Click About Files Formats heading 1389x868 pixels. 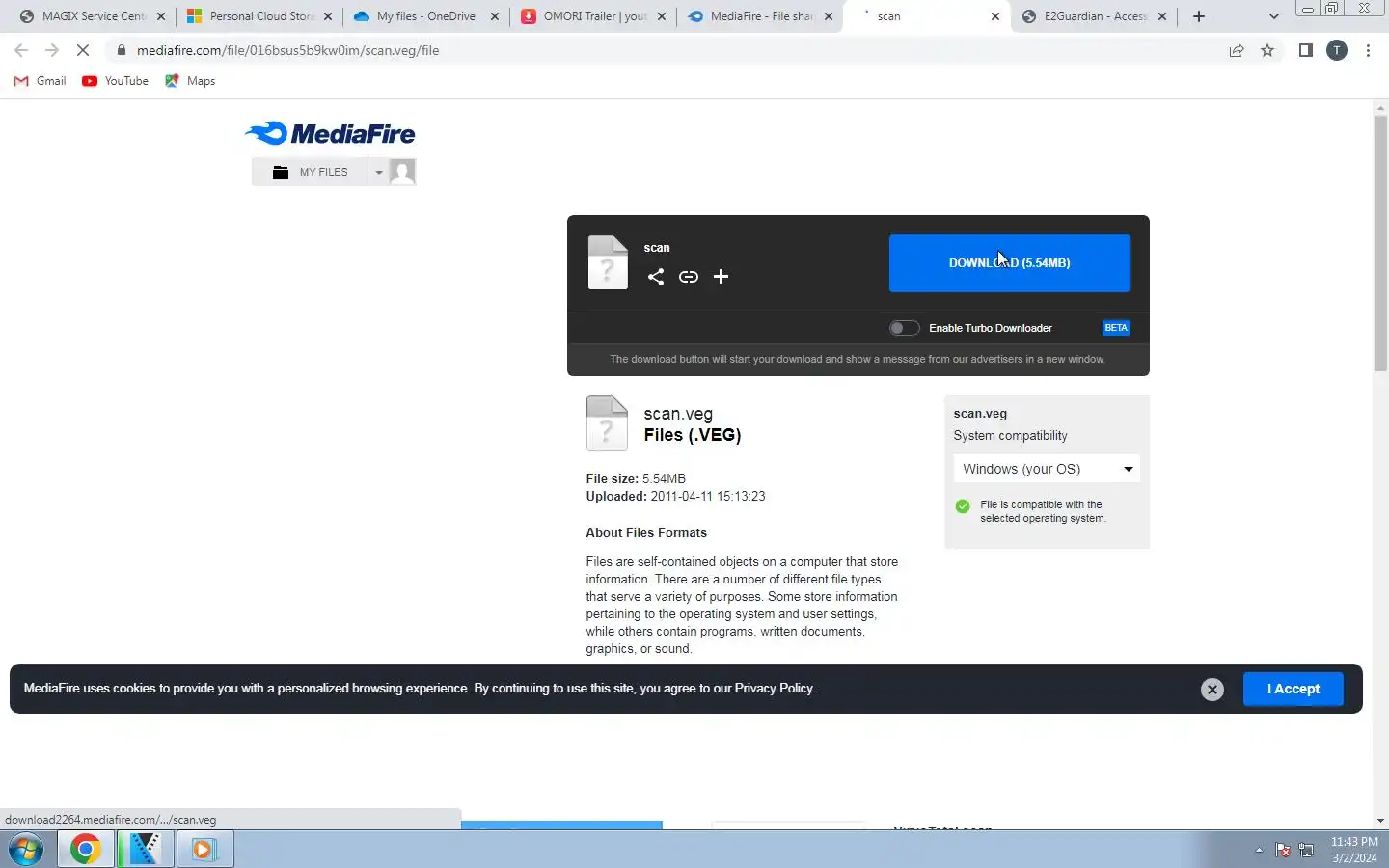coord(646,532)
